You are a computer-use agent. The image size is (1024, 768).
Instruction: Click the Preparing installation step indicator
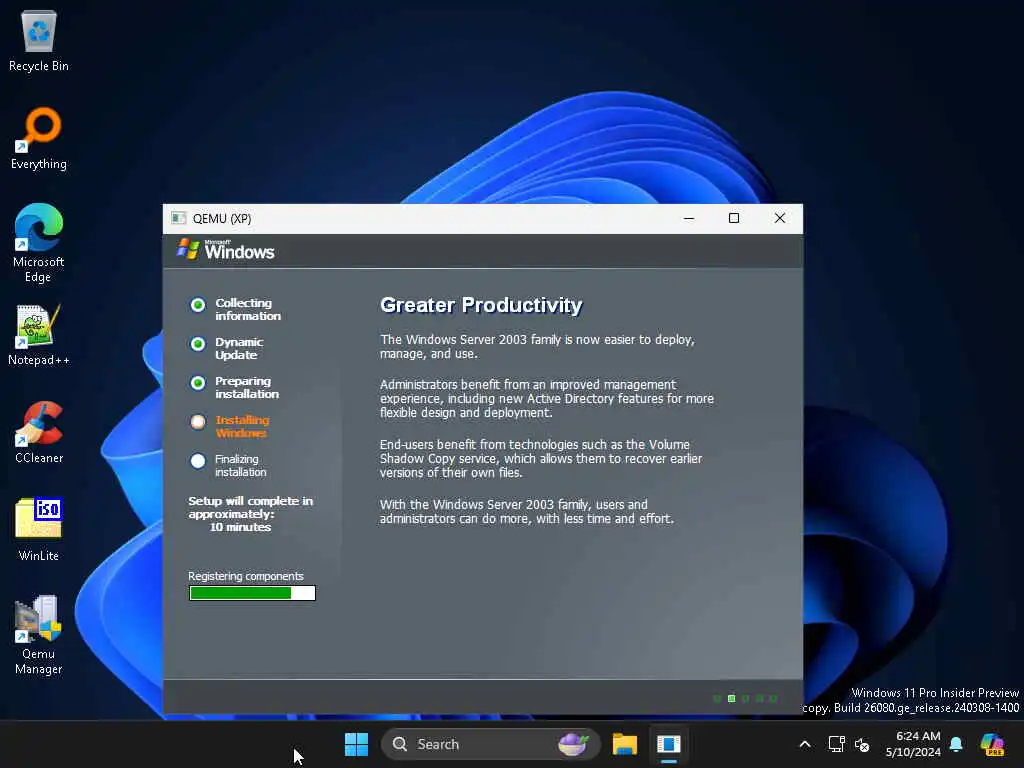(x=198, y=383)
